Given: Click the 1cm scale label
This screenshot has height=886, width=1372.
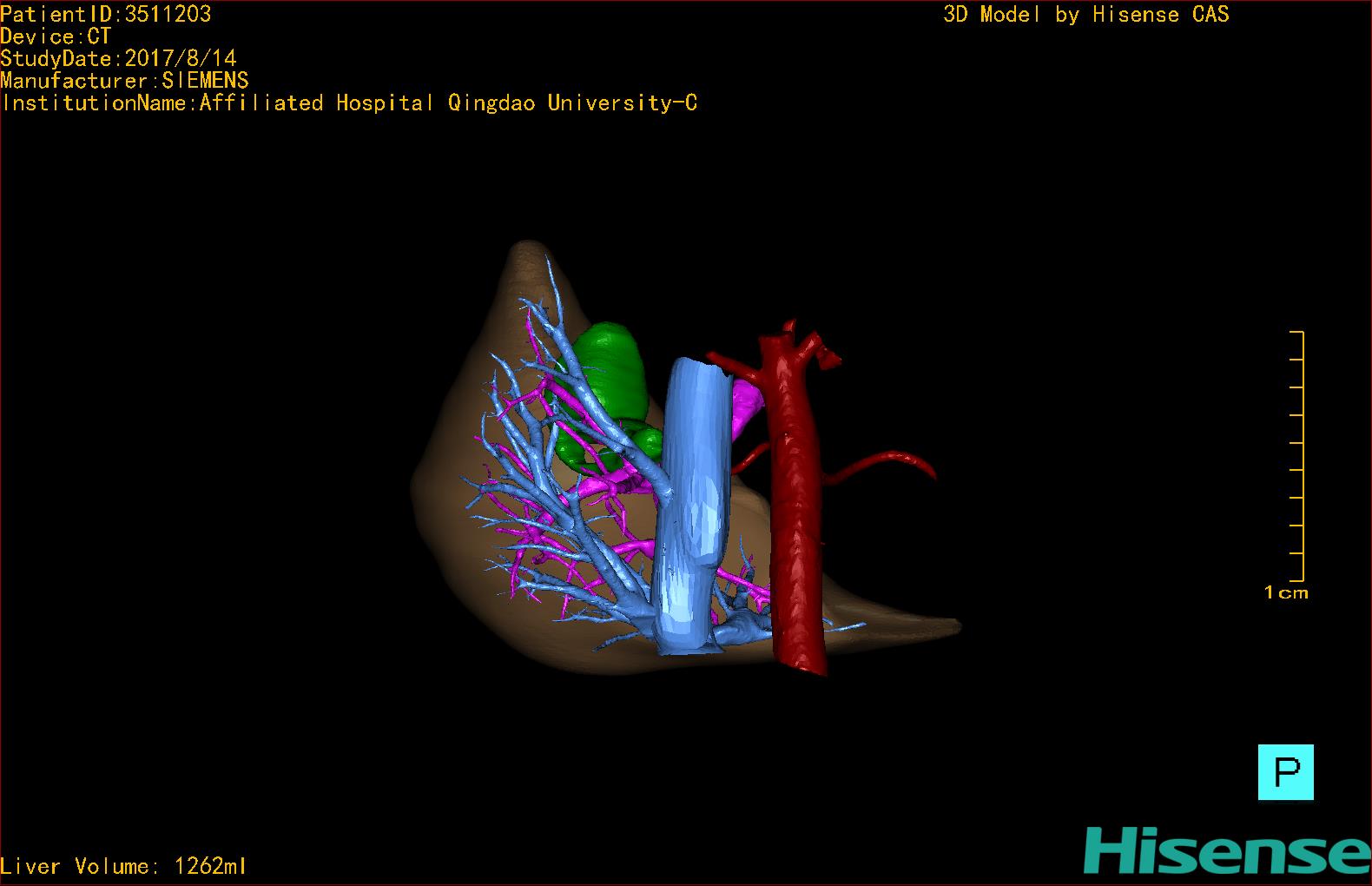Looking at the screenshot, I should [1286, 592].
